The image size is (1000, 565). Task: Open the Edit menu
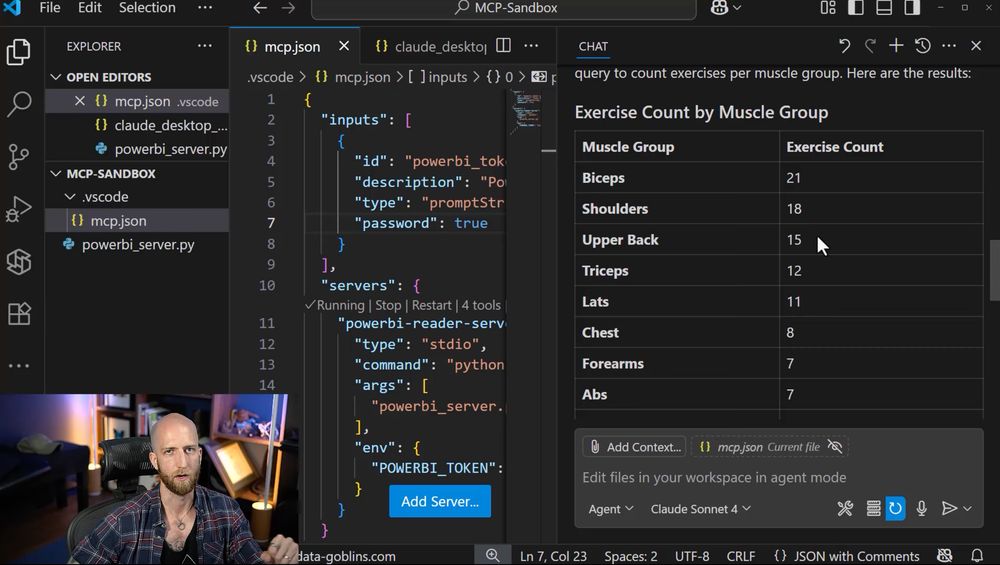90,8
